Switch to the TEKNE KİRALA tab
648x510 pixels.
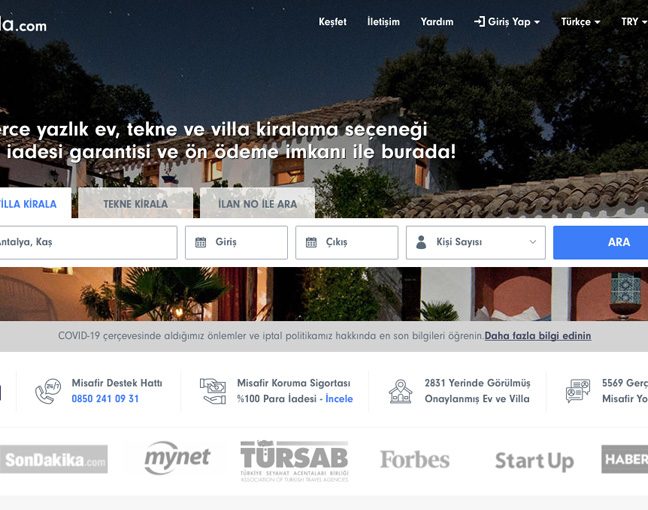136,203
